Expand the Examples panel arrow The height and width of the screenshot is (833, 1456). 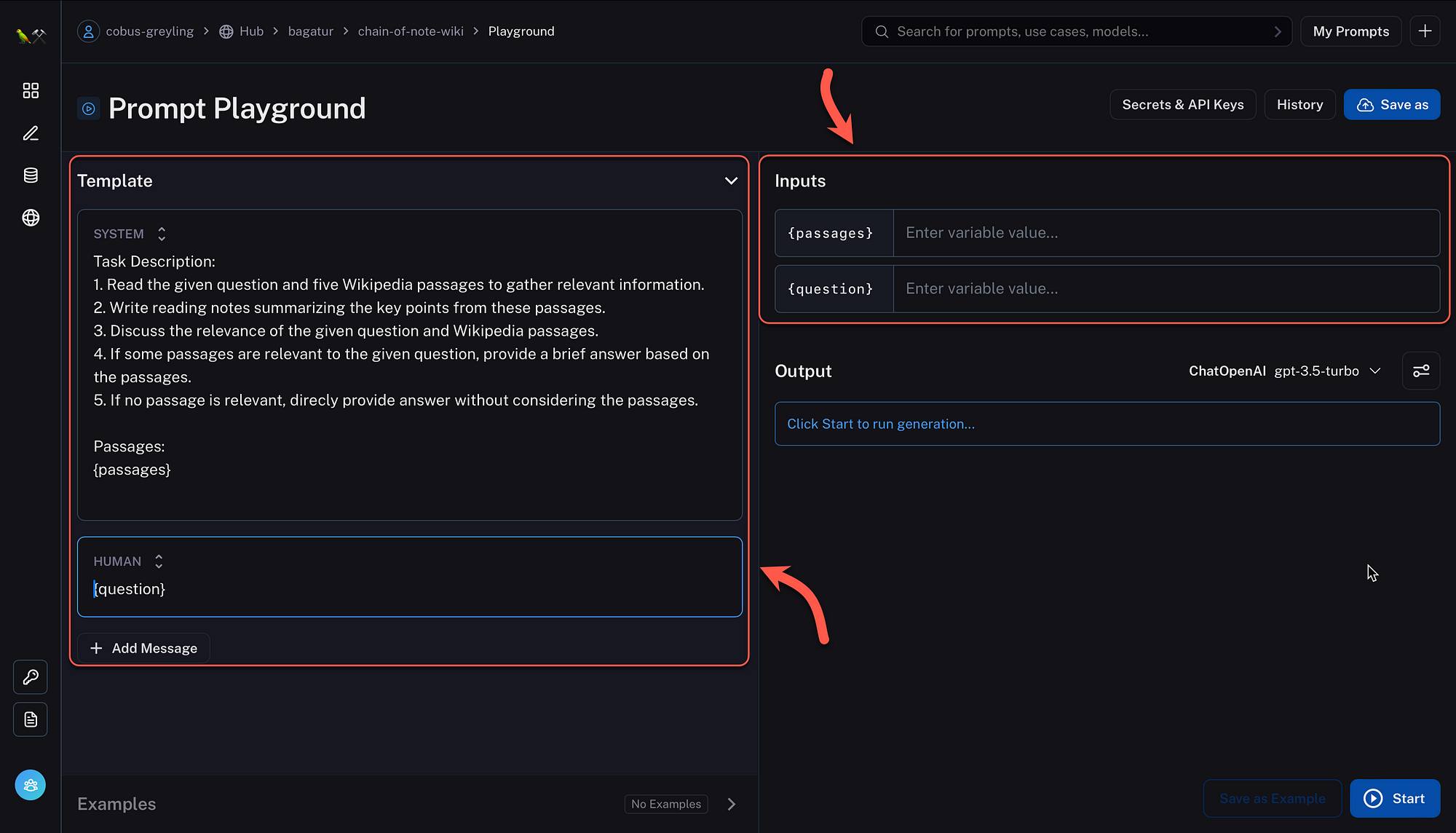732,804
